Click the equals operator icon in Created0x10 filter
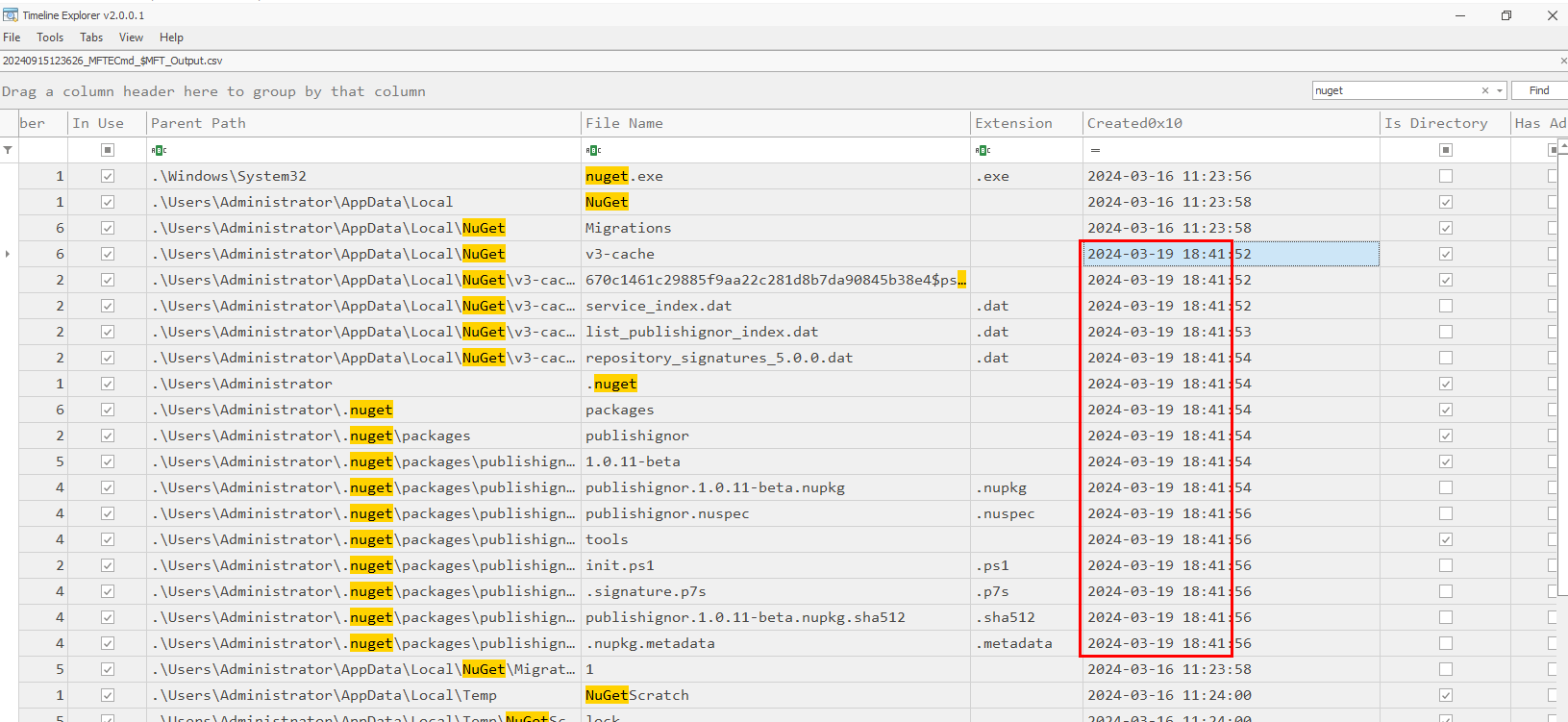Image resolution: width=1568 pixels, height=722 pixels. pyautogui.click(x=1095, y=150)
